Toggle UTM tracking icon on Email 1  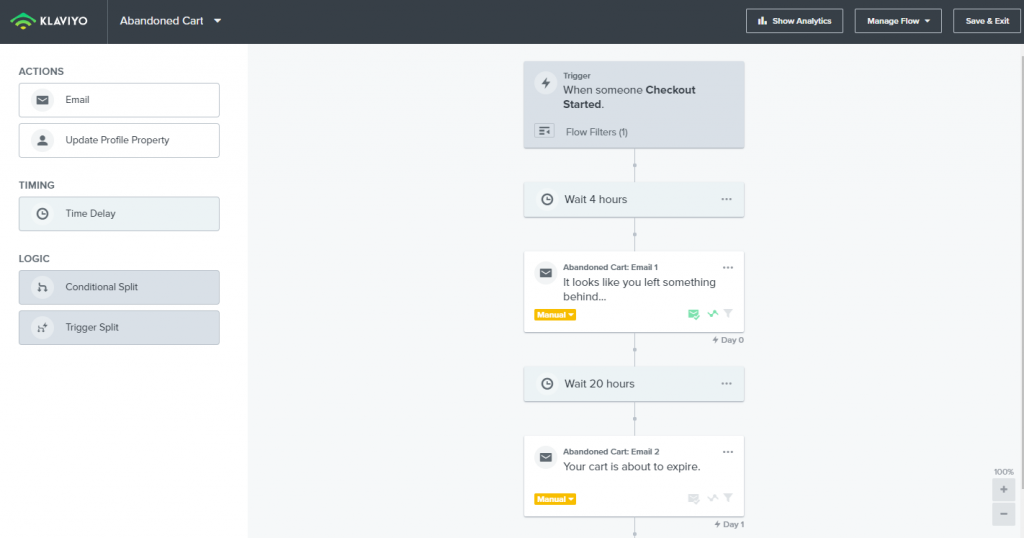(712, 313)
